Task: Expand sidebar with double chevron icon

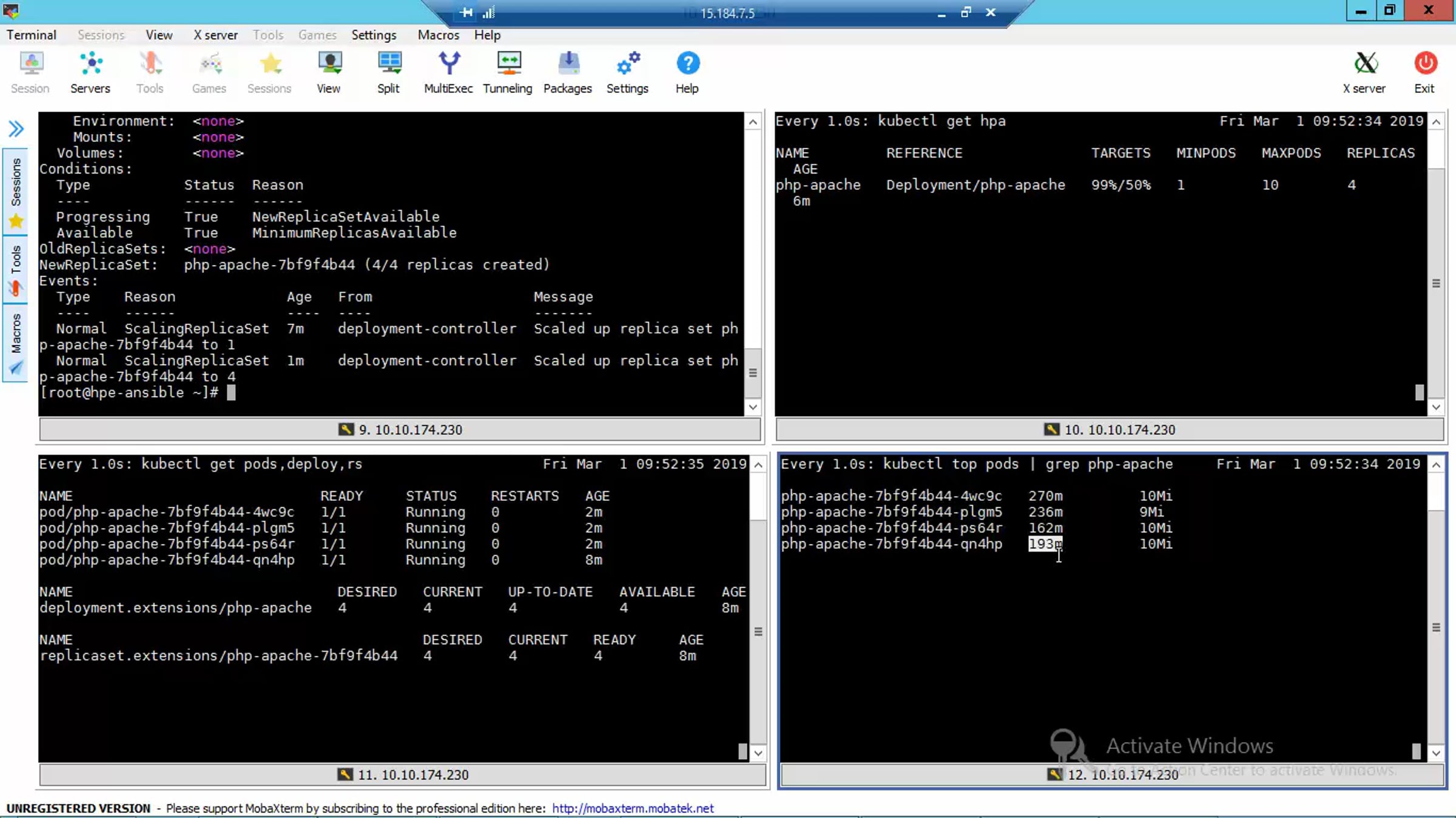Action: (x=16, y=129)
